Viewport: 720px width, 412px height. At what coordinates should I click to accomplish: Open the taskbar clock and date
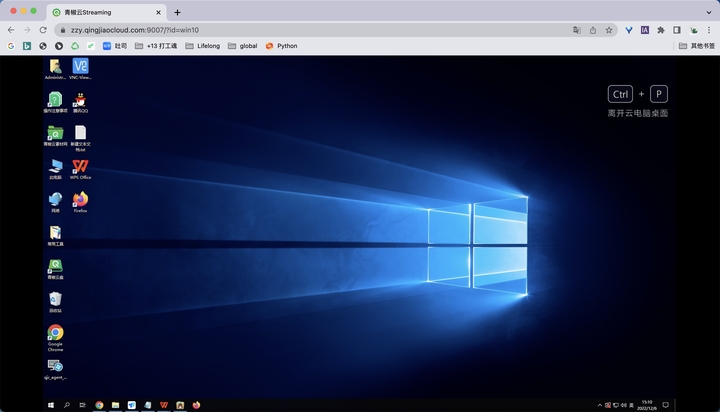point(647,405)
